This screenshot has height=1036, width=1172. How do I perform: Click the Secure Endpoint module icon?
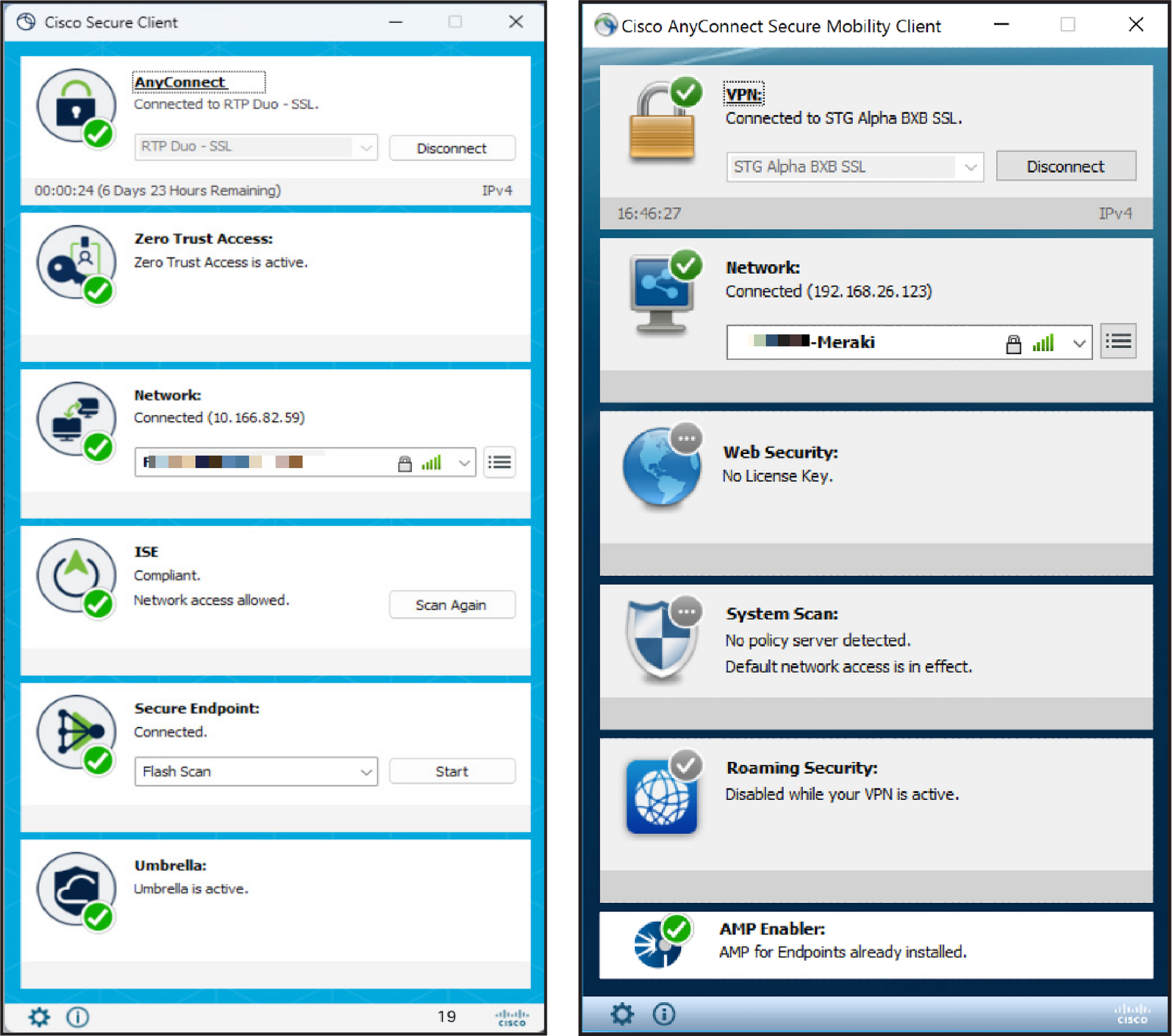point(76,732)
